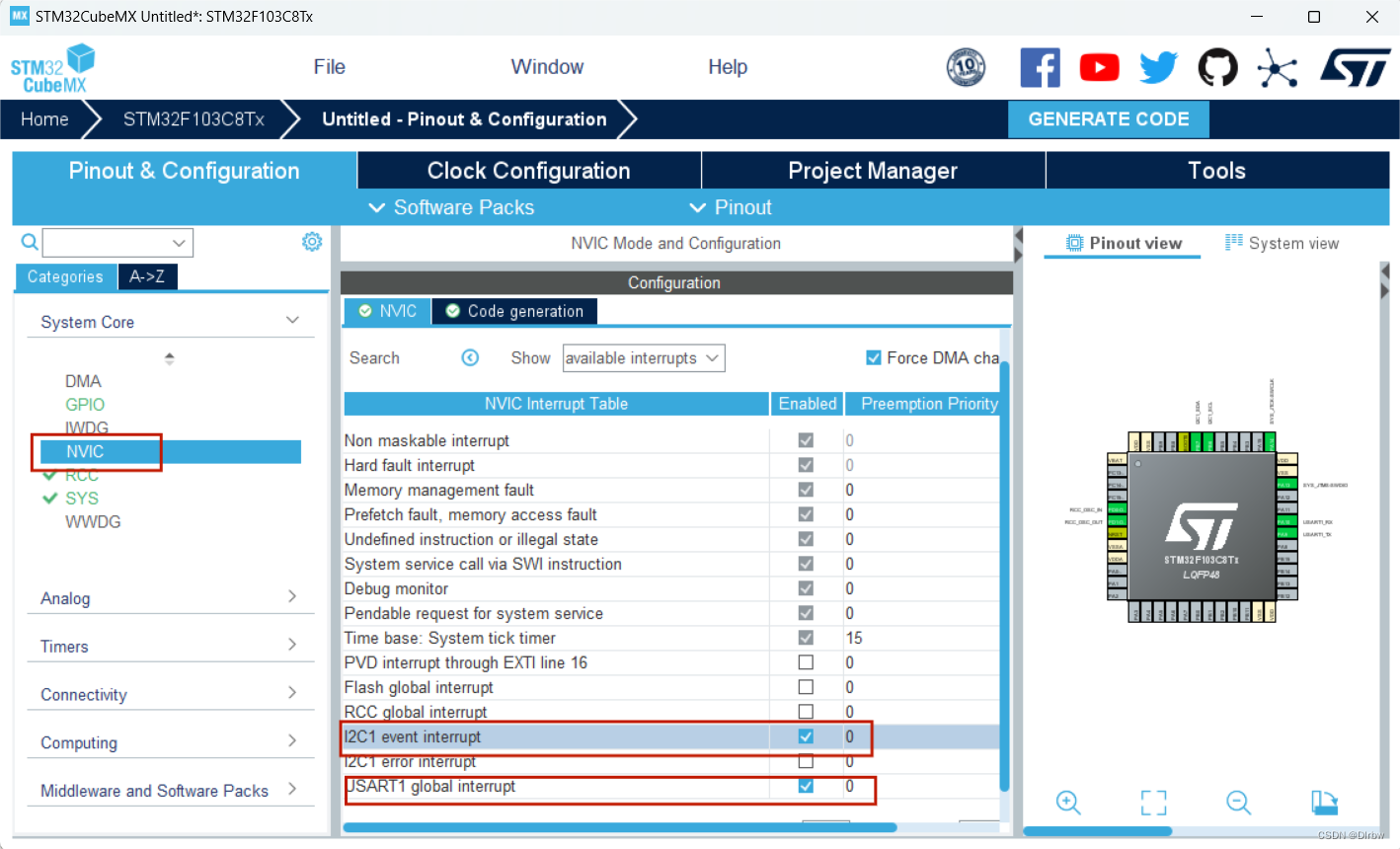The image size is (1400, 849).
Task: Click the sort arrows above DMA
Action: pyautogui.click(x=169, y=358)
